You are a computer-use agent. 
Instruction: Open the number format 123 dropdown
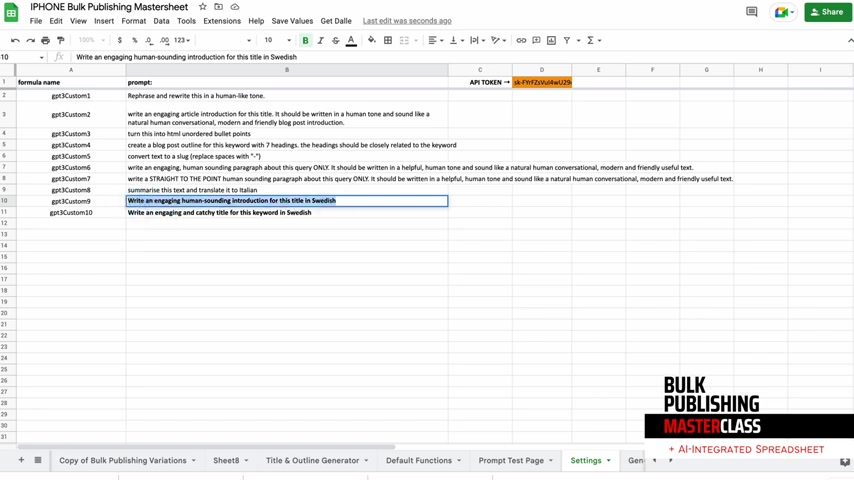181,40
